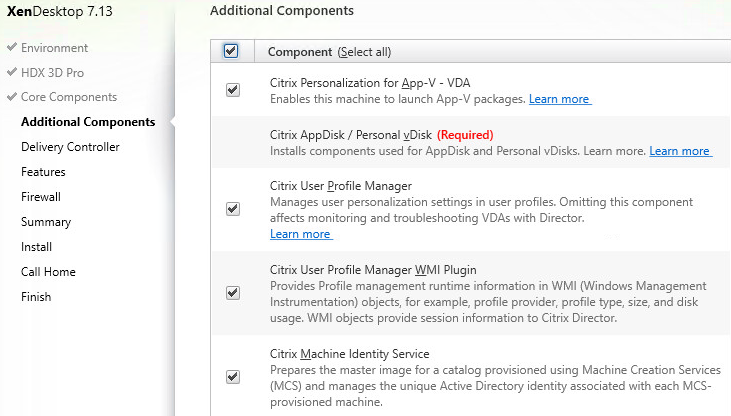The height and width of the screenshot is (416, 731).
Task: Click the Citrix User Profile Manager WMI Plugin title
Action: 373,270
